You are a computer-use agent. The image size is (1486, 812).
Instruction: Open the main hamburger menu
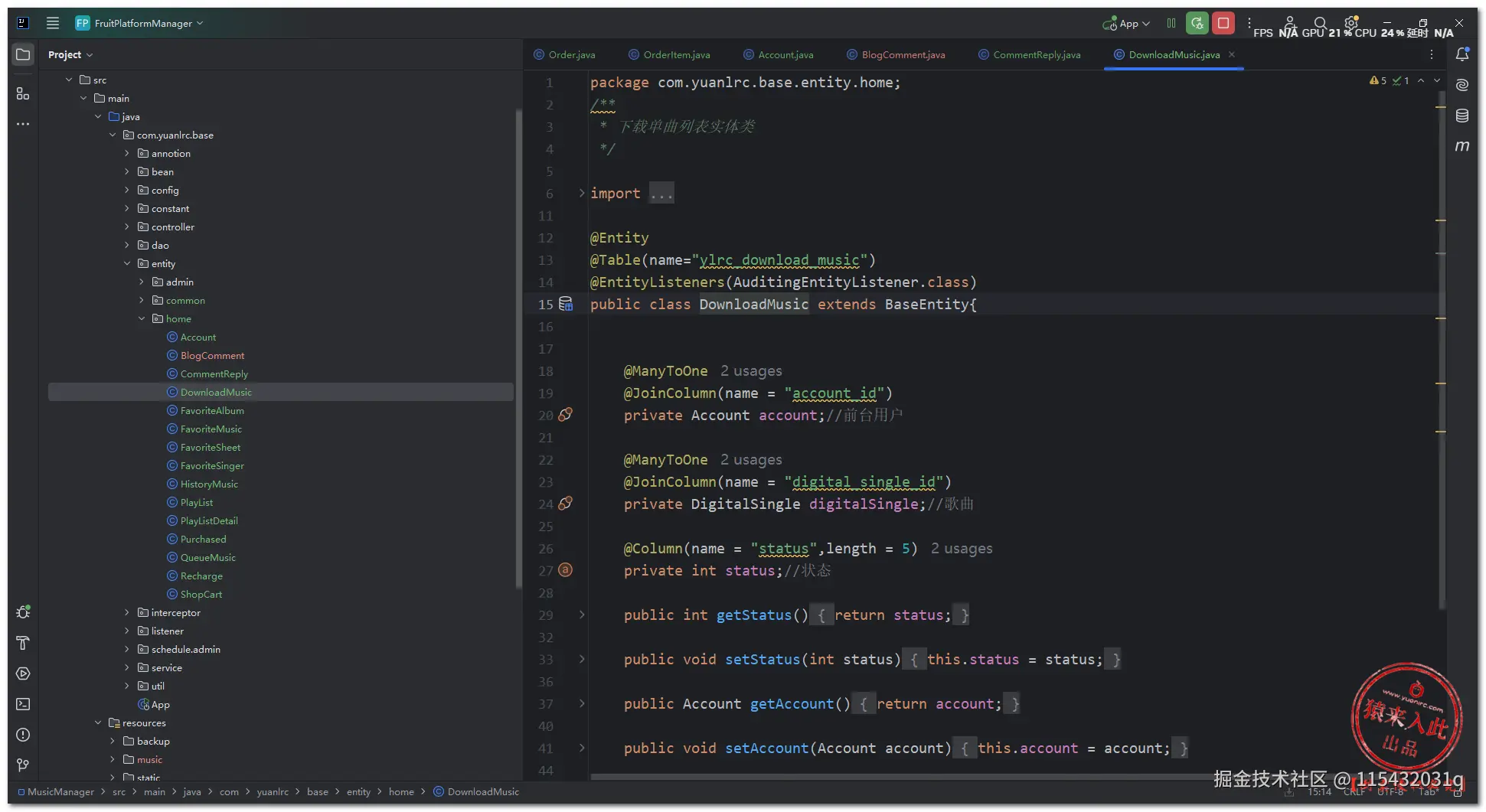click(53, 23)
